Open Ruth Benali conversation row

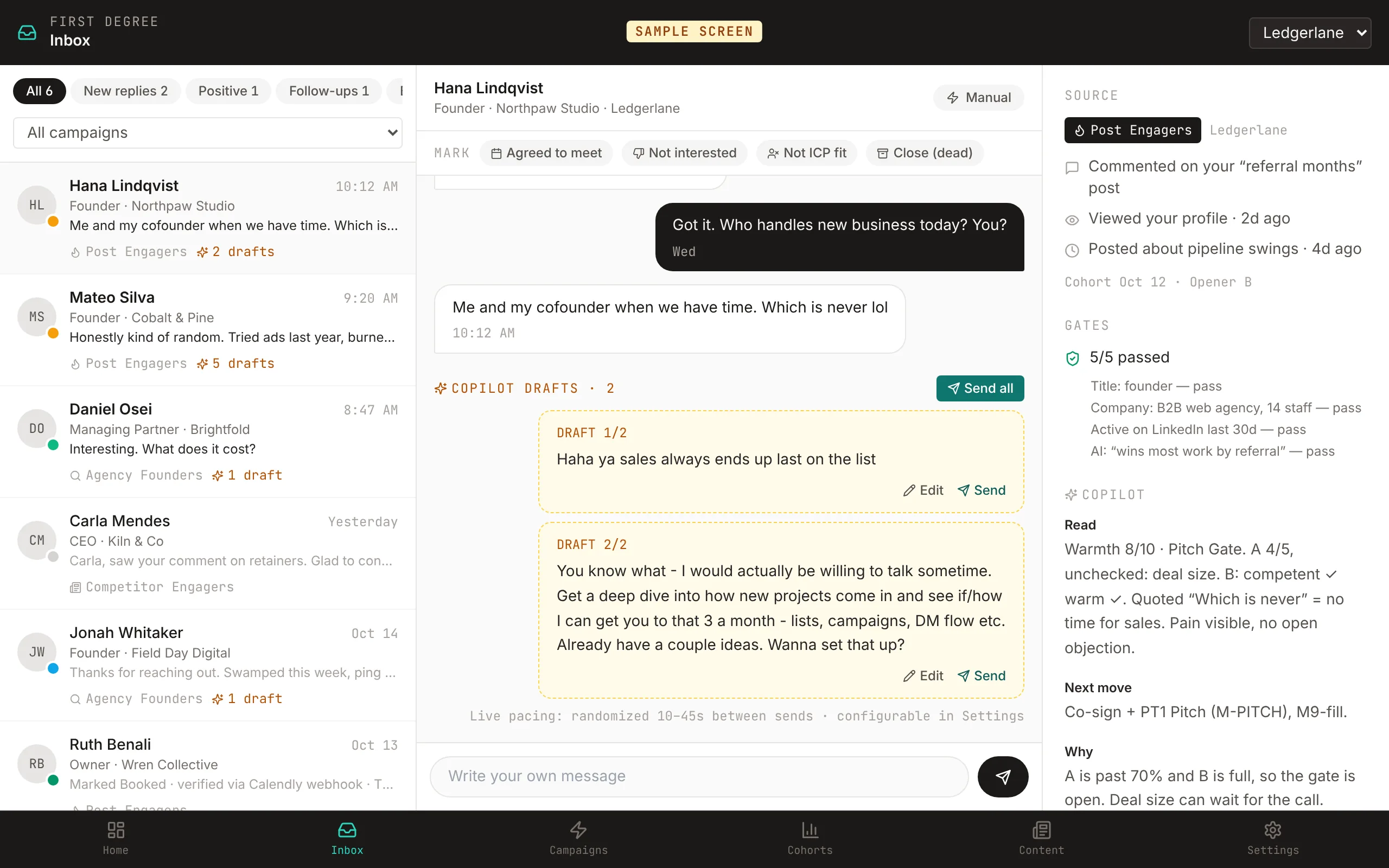pyautogui.click(x=207, y=766)
